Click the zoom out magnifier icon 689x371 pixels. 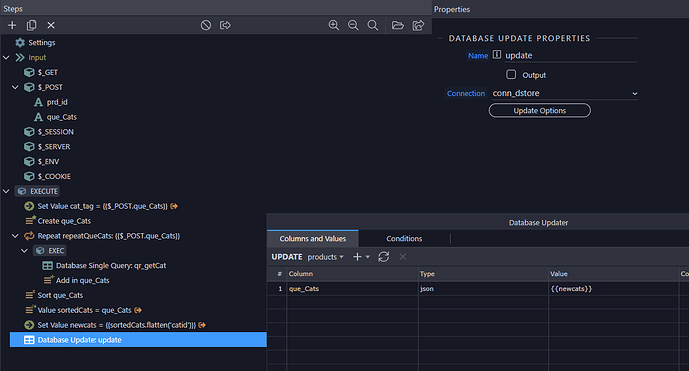tap(353, 25)
